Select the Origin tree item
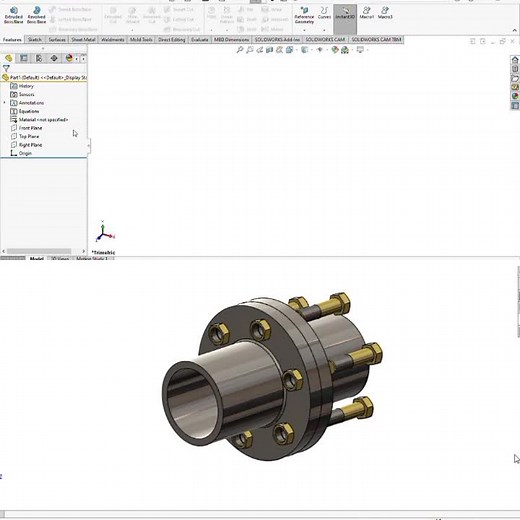520x520 pixels. pos(21,153)
